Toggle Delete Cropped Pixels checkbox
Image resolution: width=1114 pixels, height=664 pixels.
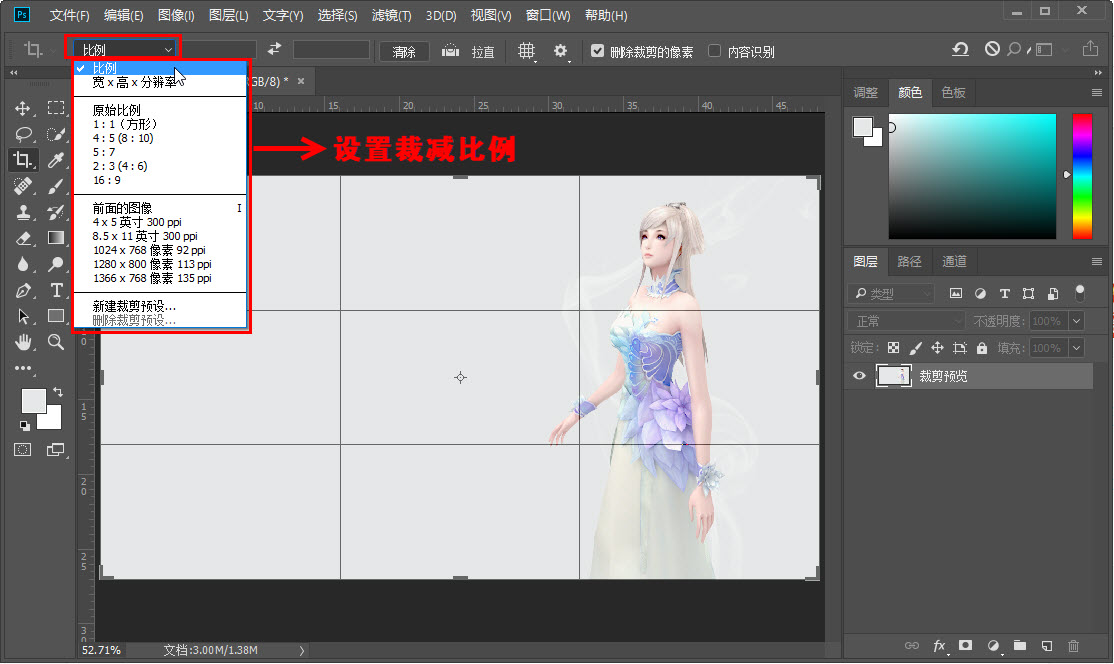click(597, 51)
